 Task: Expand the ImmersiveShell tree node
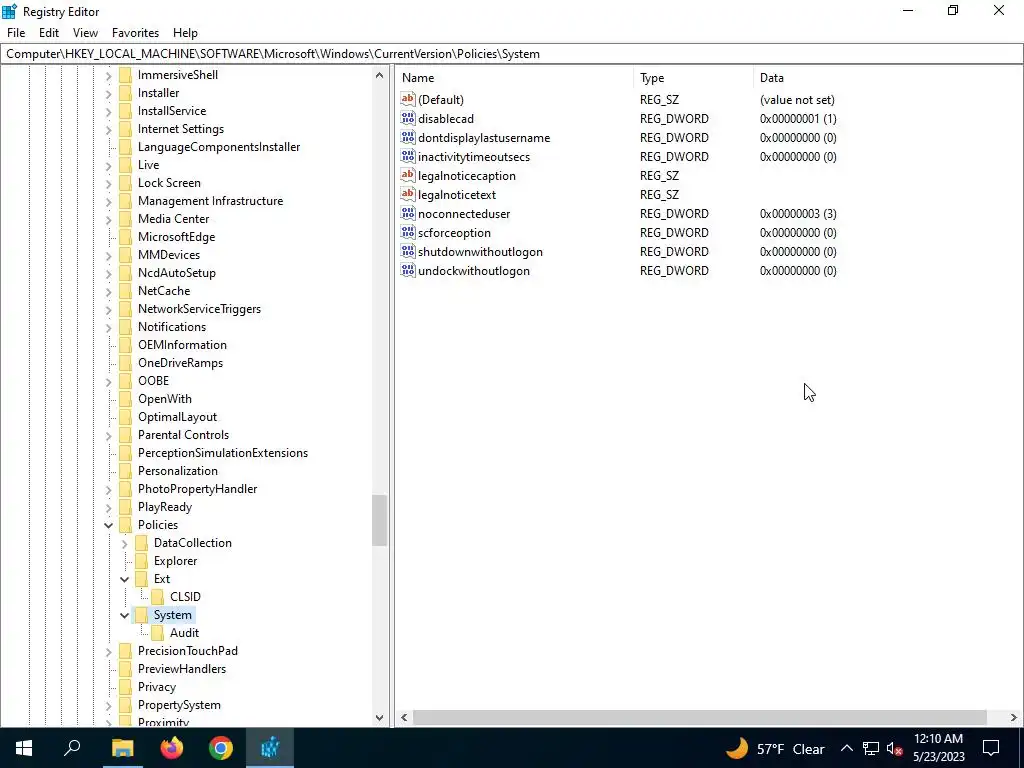point(108,76)
